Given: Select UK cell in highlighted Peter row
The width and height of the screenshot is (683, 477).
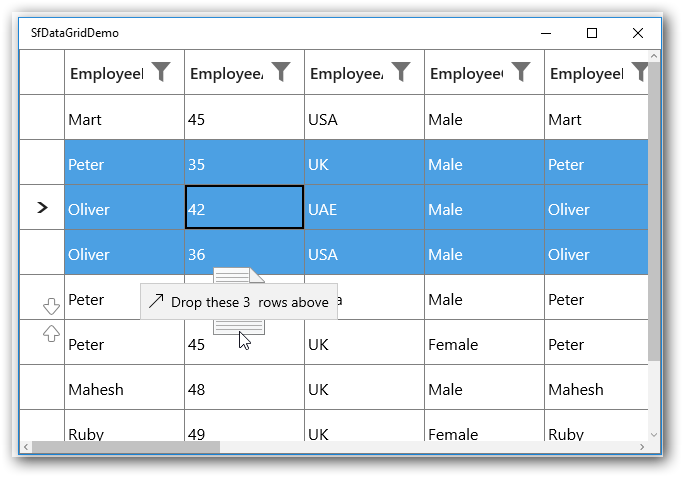Looking at the screenshot, I should (x=364, y=162).
